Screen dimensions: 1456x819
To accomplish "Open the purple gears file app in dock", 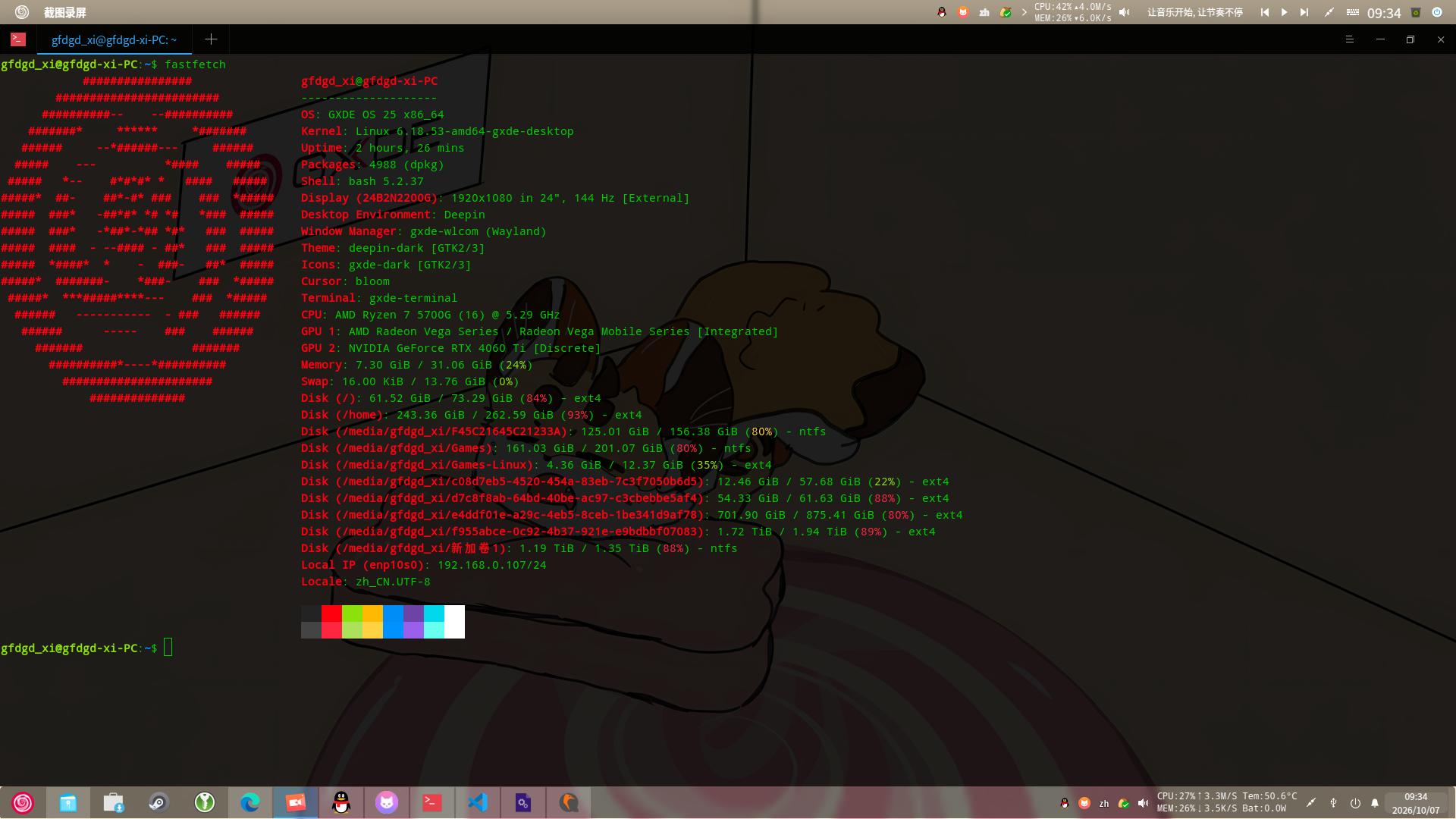I will 523,802.
